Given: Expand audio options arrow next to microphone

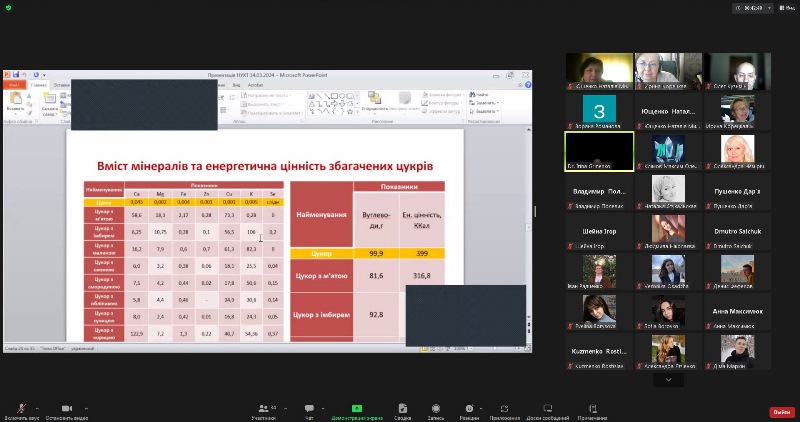Looking at the screenshot, I should tap(37, 408).
